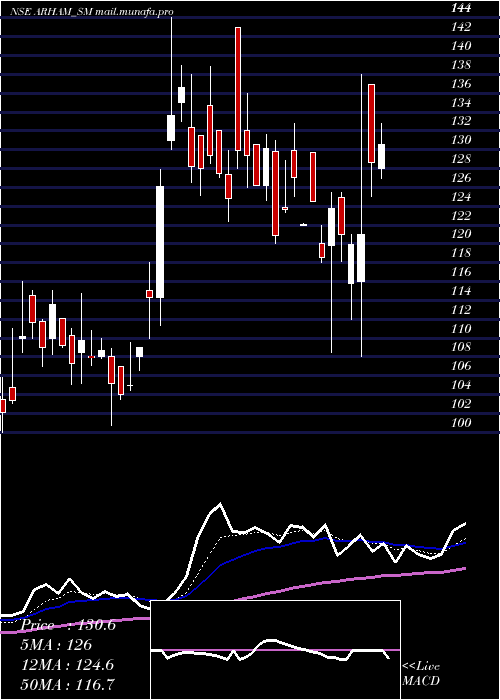500x700 pixels.
Task: Click the 136 price axis label
Action: click(x=461, y=83)
